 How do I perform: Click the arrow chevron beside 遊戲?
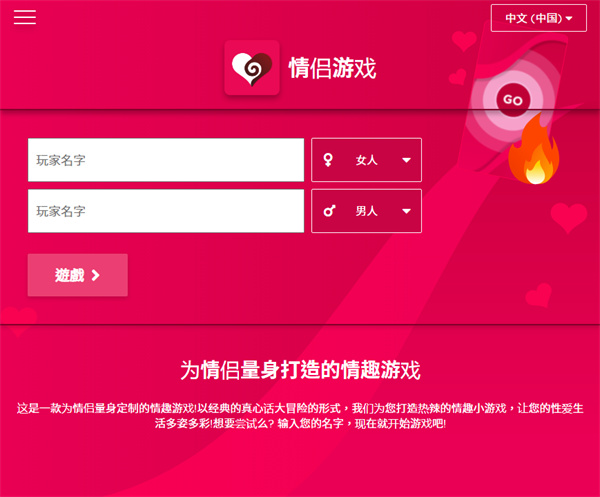click(x=96, y=275)
